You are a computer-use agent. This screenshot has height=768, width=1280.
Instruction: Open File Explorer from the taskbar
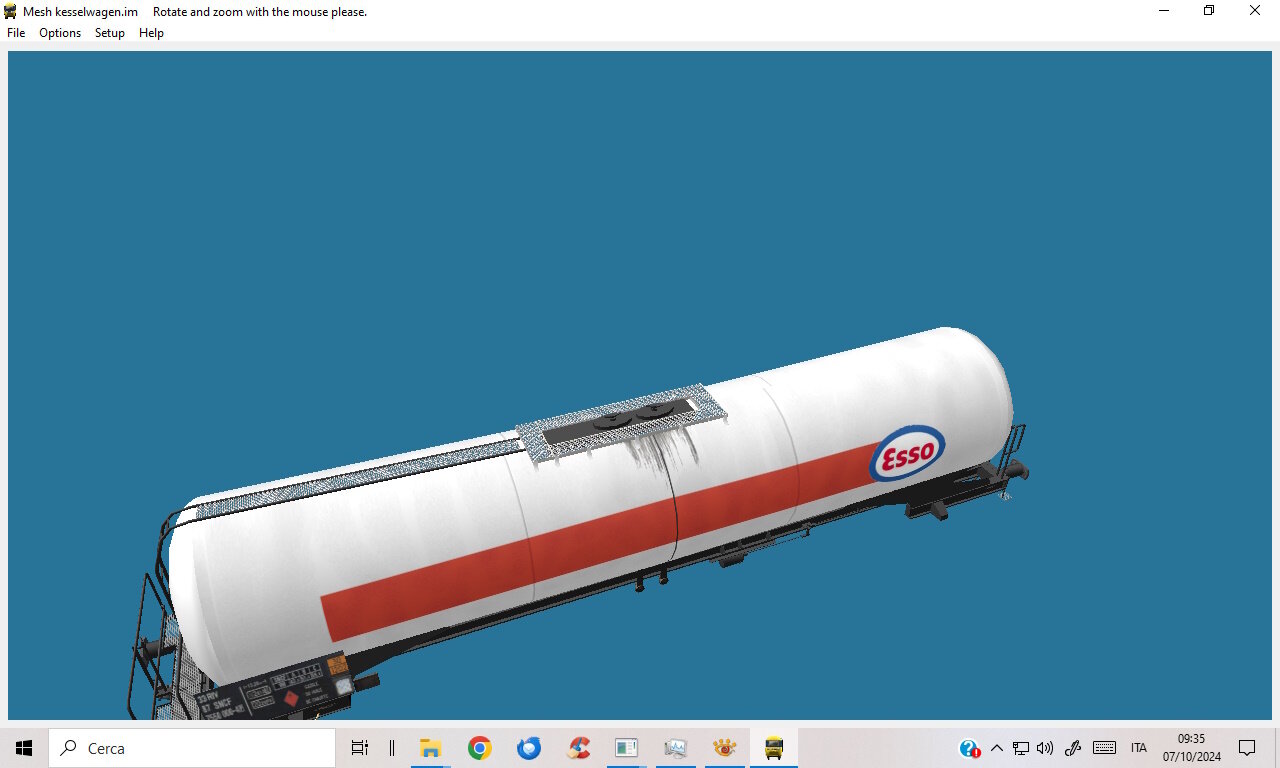coord(430,748)
